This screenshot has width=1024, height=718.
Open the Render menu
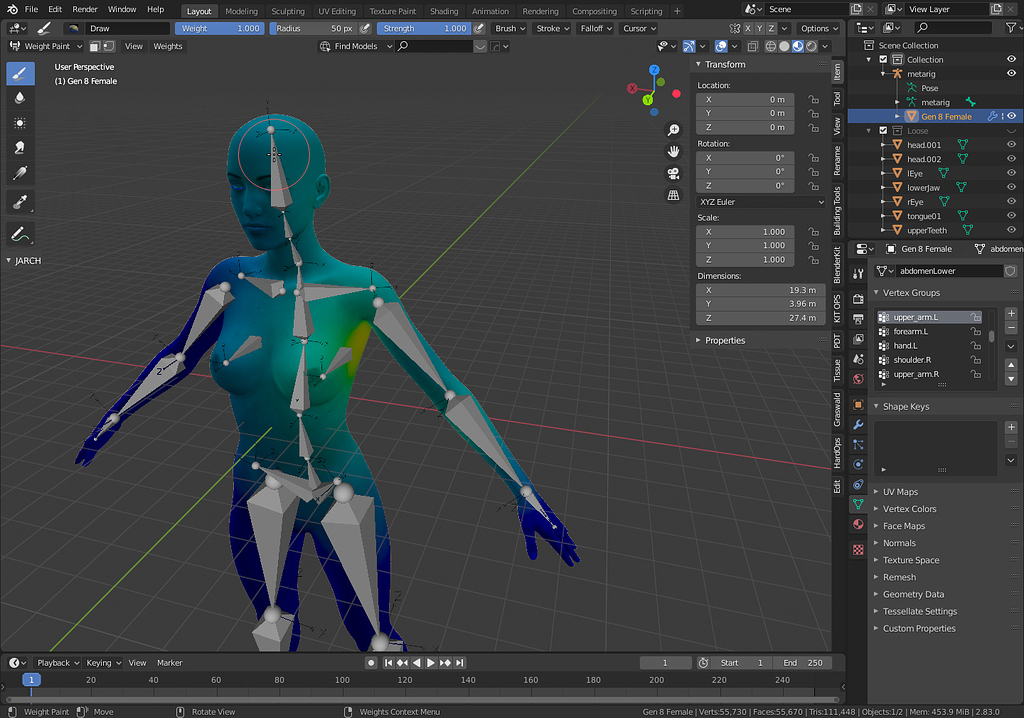84,8
